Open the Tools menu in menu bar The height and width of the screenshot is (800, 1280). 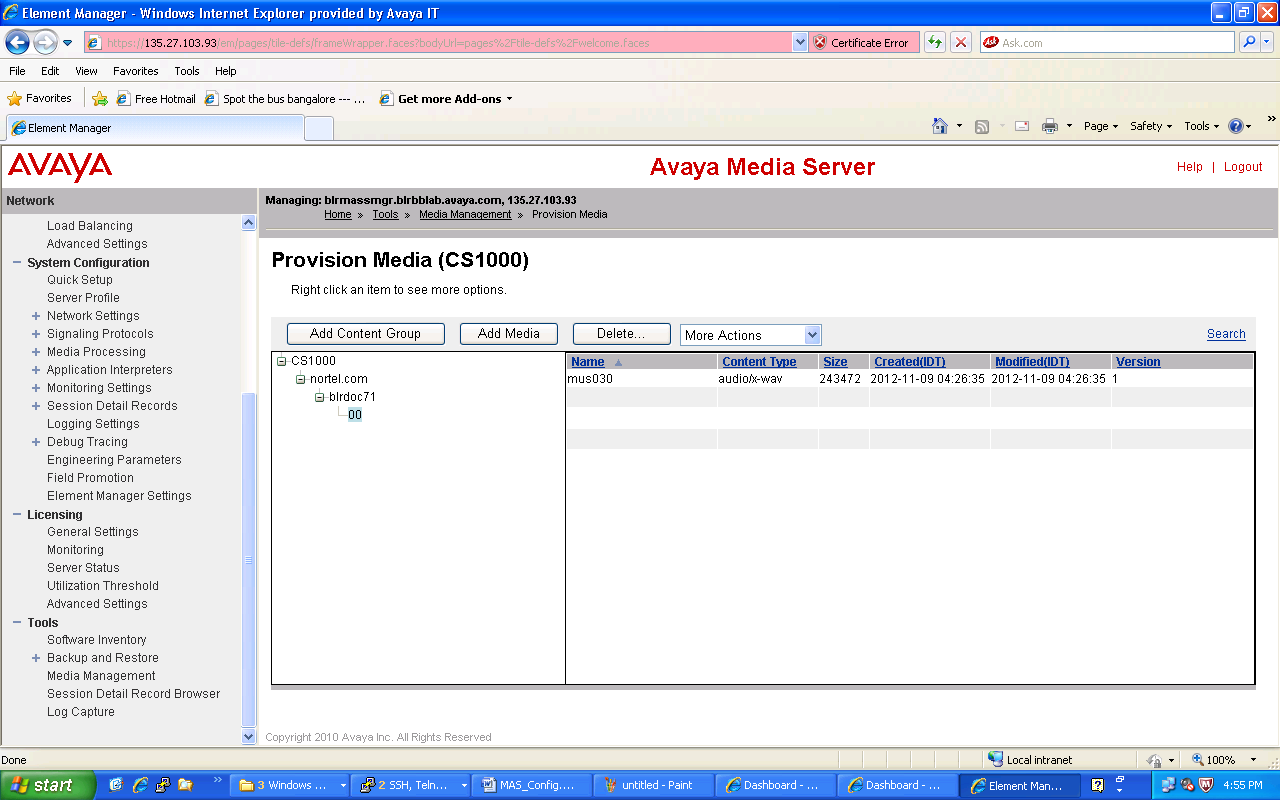187,71
